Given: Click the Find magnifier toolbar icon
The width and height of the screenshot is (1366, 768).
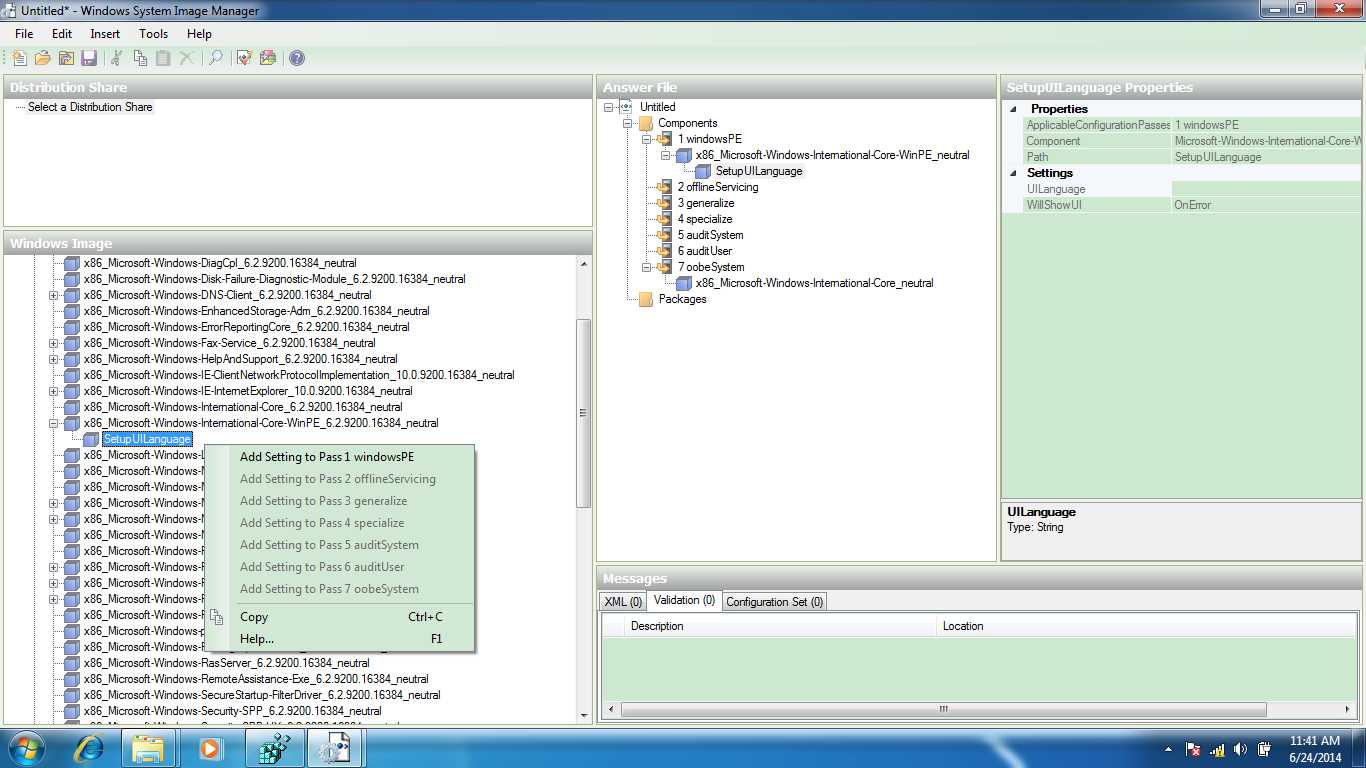Looking at the screenshot, I should 215,58.
